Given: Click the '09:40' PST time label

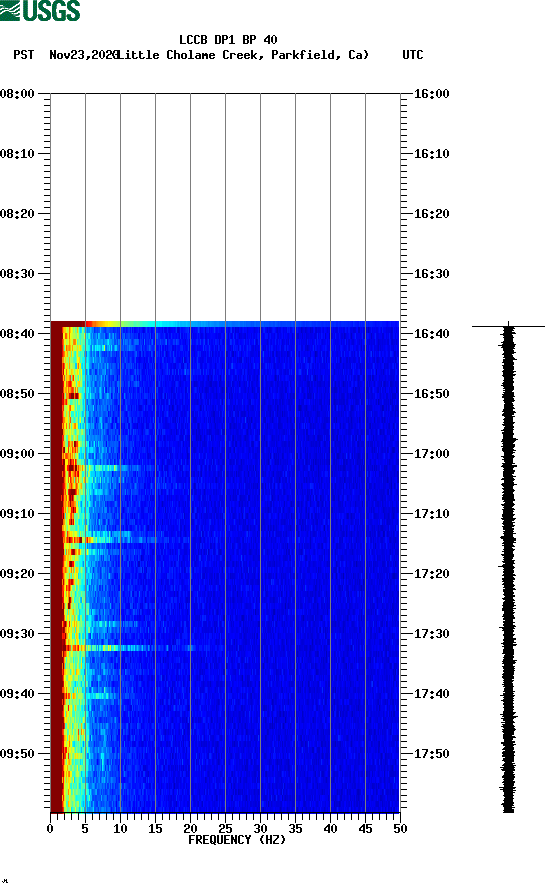Looking at the screenshot, I should 18,693.
